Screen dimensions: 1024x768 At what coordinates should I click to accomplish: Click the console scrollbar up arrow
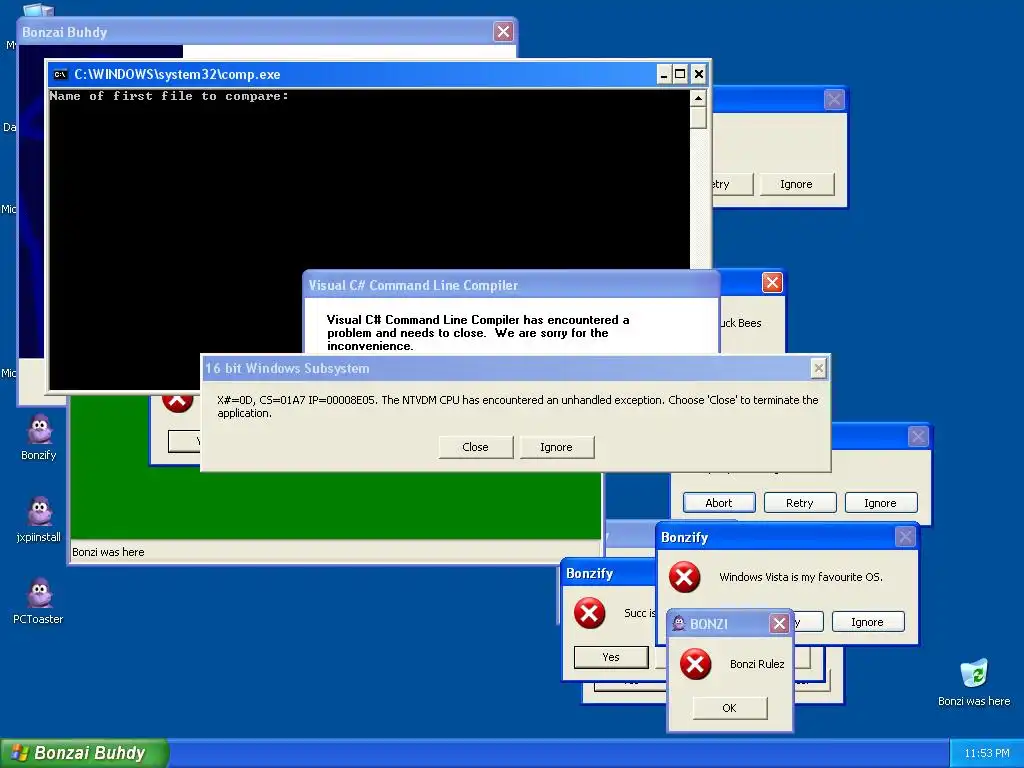point(698,99)
